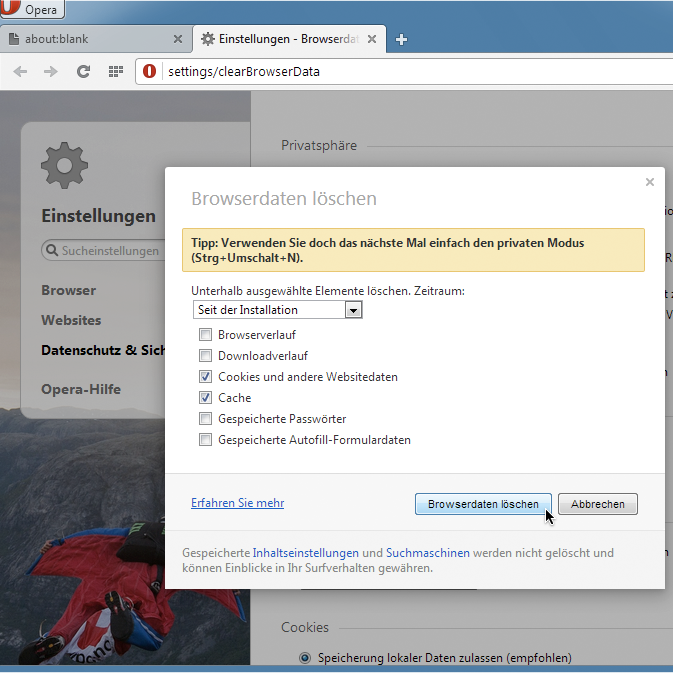Enable the Downloadverlauf checkbox
673x673 pixels.
point(205,355)
